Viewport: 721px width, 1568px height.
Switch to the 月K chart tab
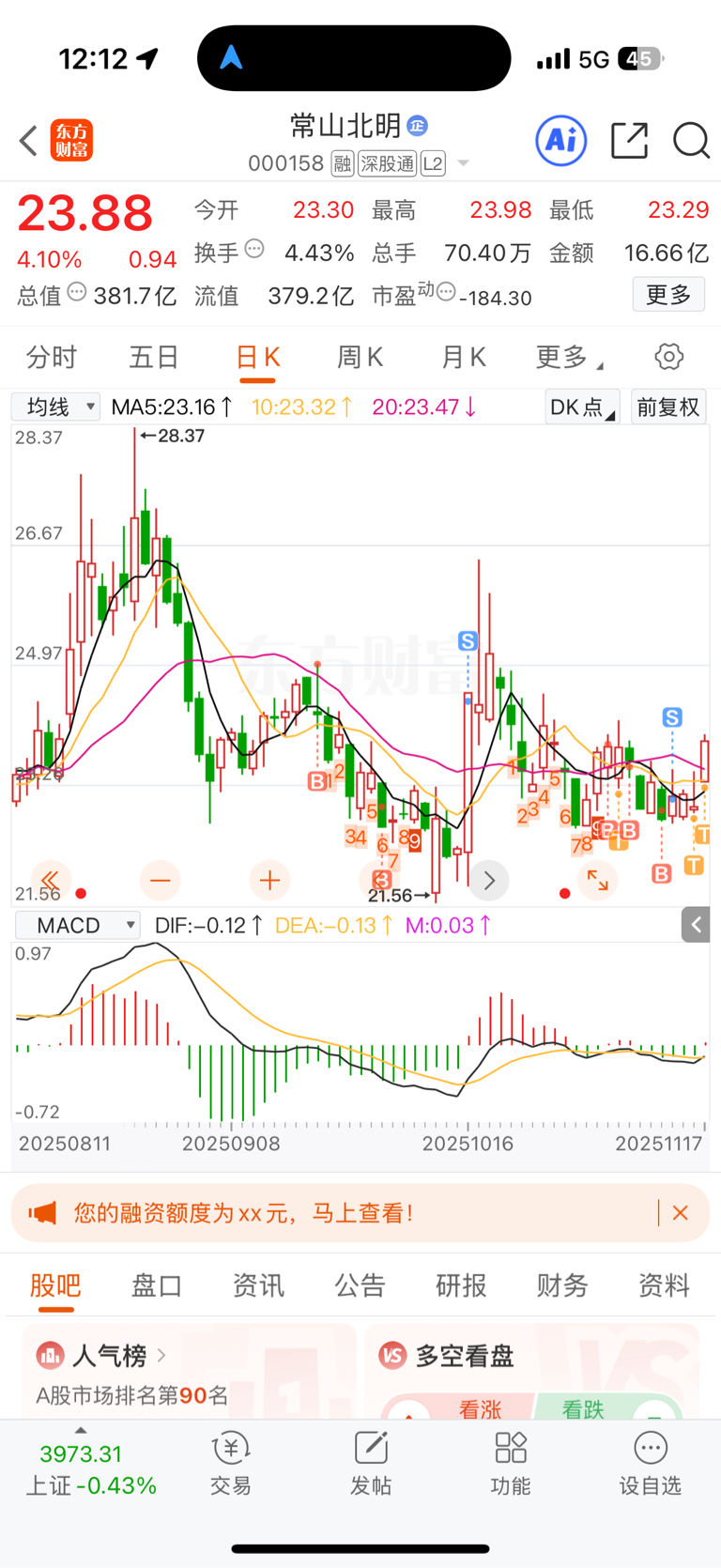463,358
